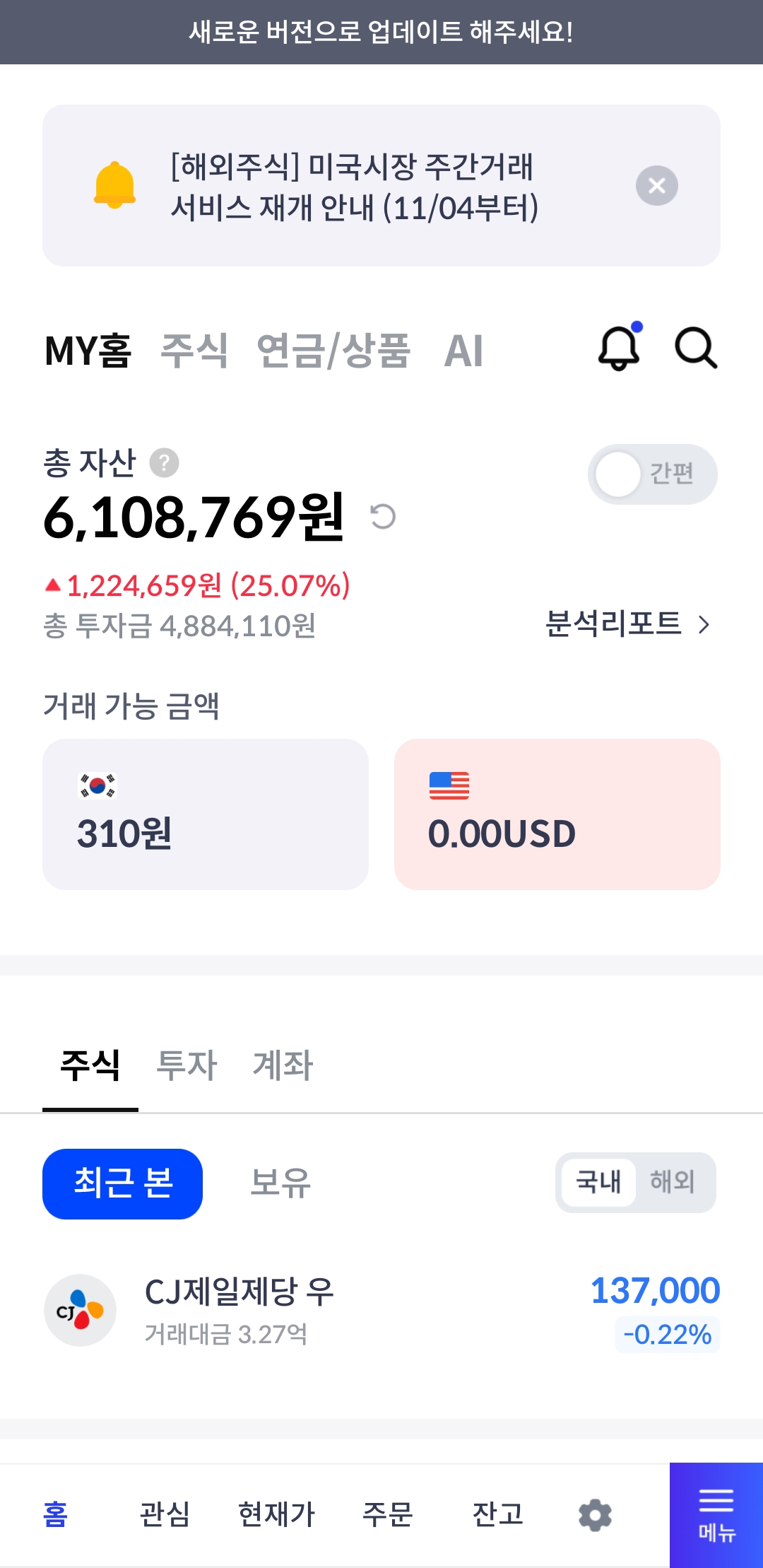Viewport: 763px width, 1568px height.
Task: Tap the search magnifier icon
Action: pos(696,348)
